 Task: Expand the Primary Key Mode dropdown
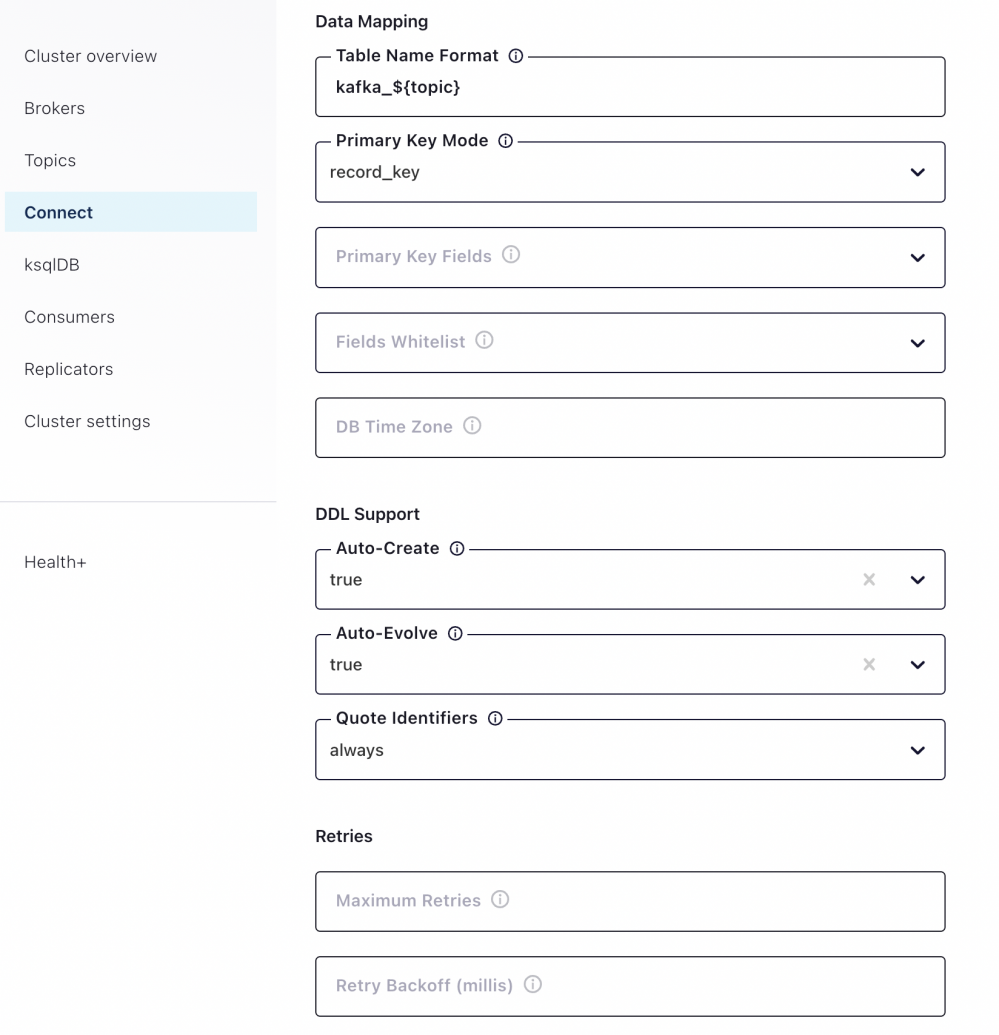(917, 172)
